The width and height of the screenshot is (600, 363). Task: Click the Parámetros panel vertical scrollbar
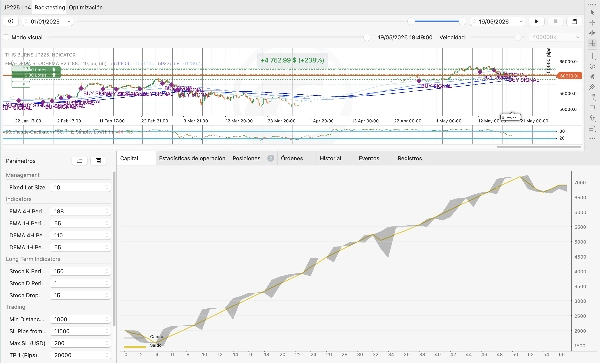coord(114,249)
